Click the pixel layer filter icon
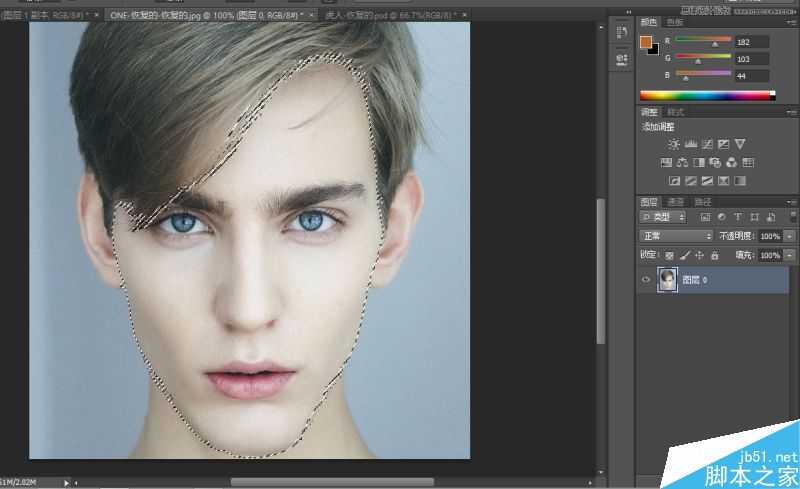Image resolution: width=800 pixels, height=489 pixels. click(x=705, y=217)
